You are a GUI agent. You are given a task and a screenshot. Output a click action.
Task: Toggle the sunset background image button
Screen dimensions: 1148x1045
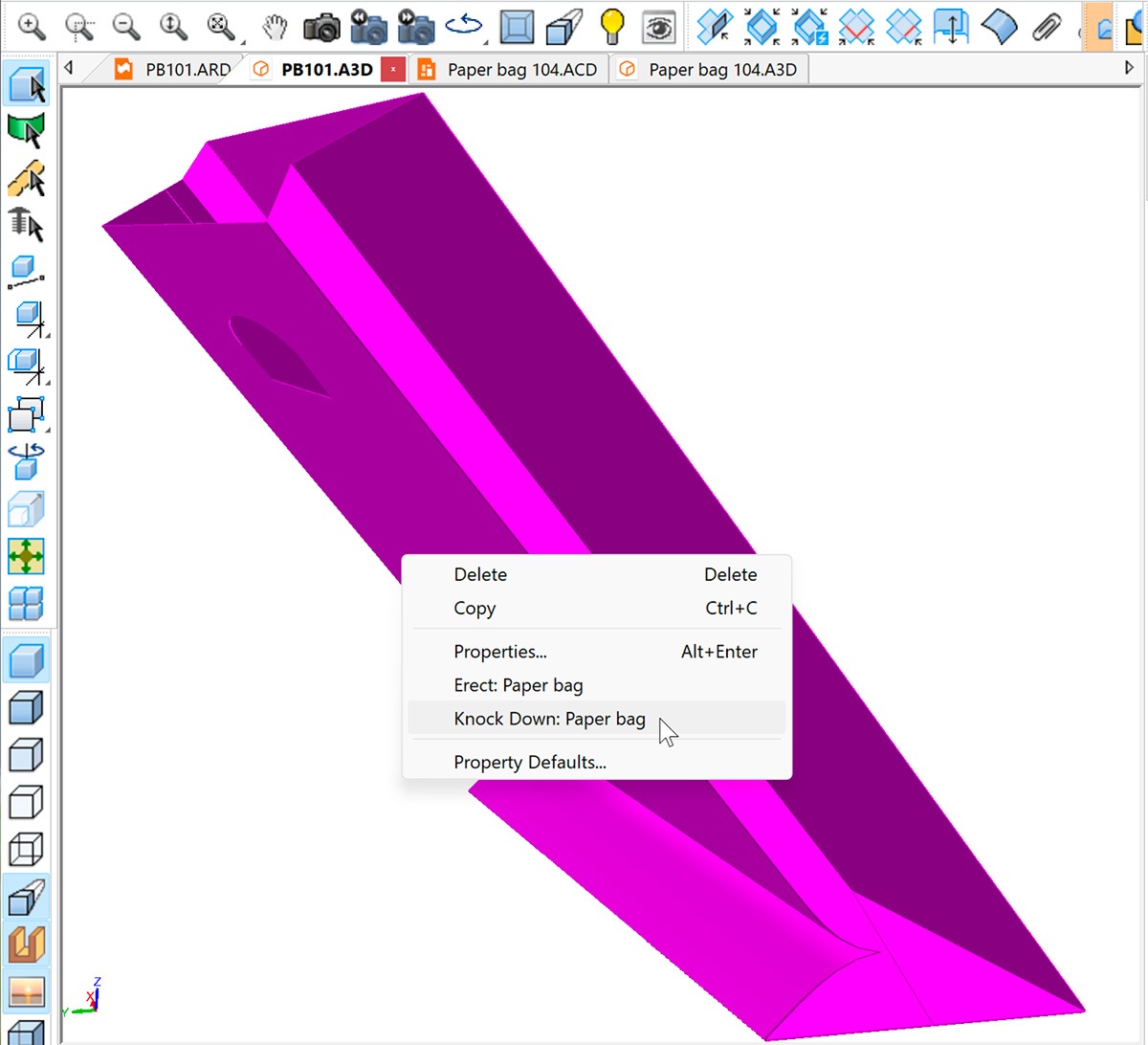pyautogui.click(x=26, y=991)
